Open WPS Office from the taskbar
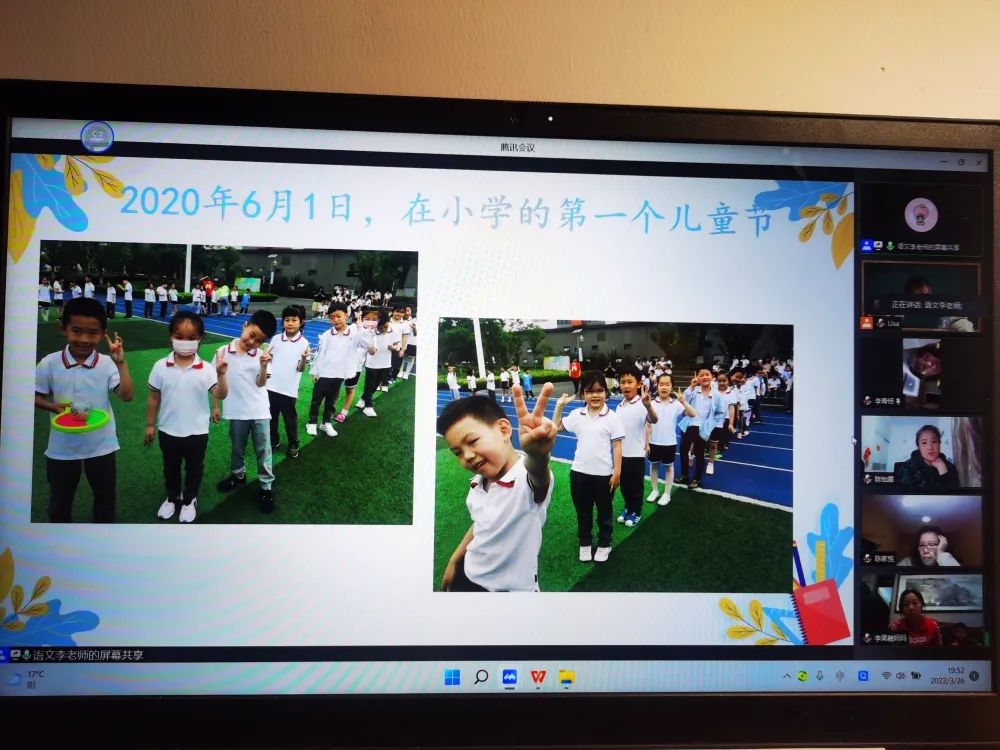The width and height of the screenshot is (1000, 750). [x=538, y=677]
